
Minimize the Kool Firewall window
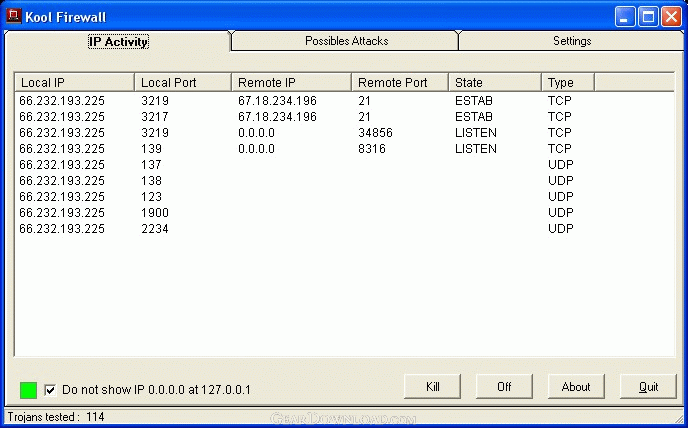[624, 17]
